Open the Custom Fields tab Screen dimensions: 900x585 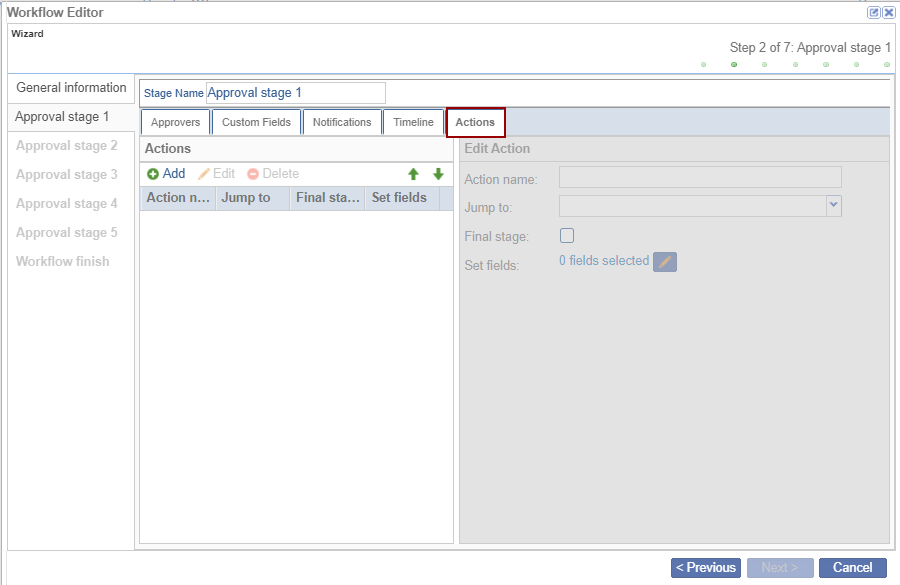(256, 122)
